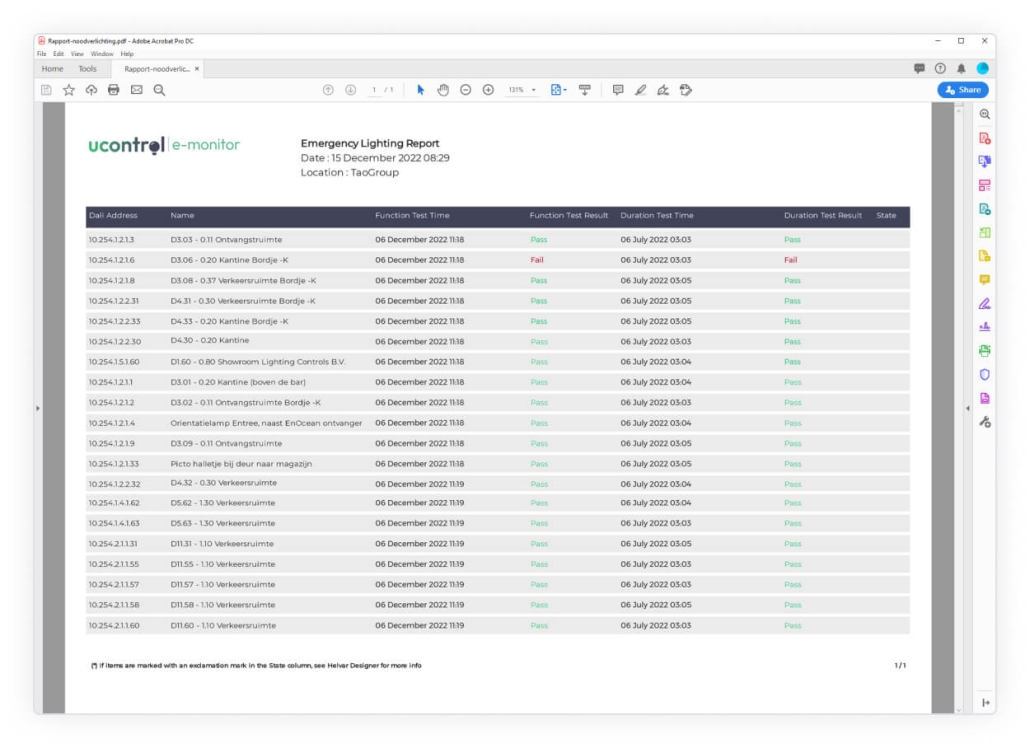Close the Rapport-noodverlichting document tab
The image size is (1030, 748).
pos(196,69)
